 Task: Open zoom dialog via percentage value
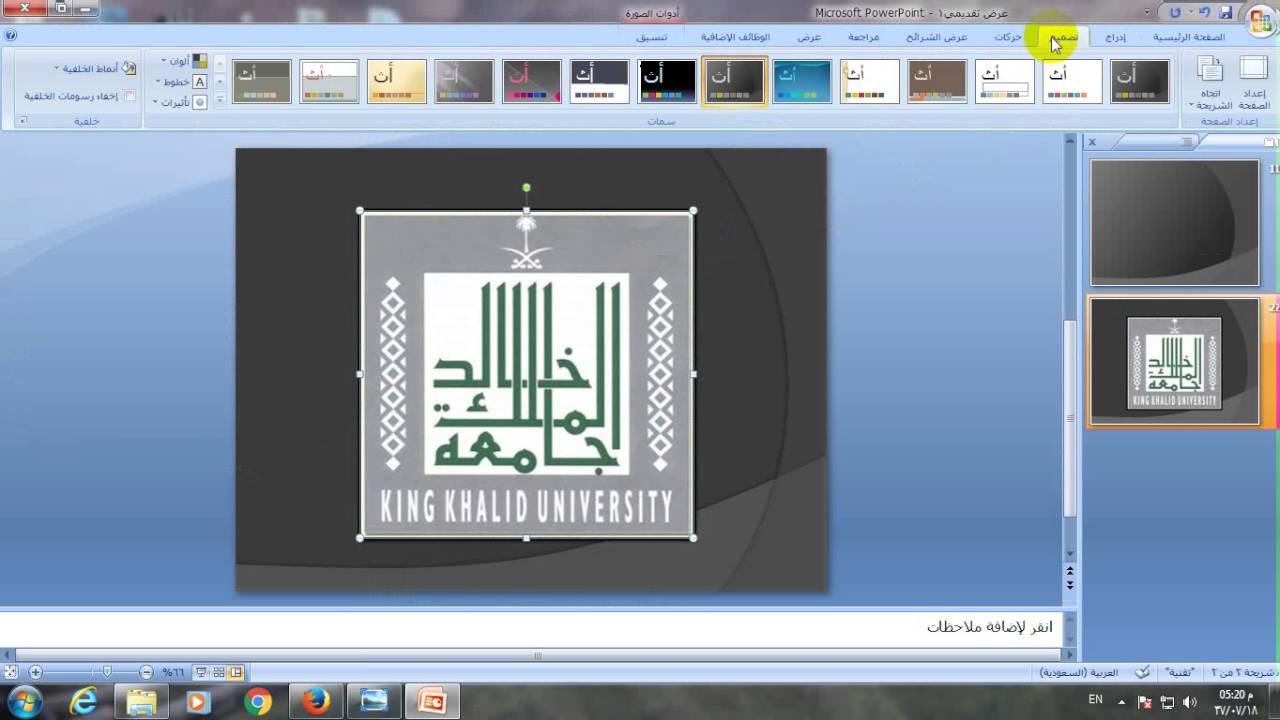coord(174,673)
